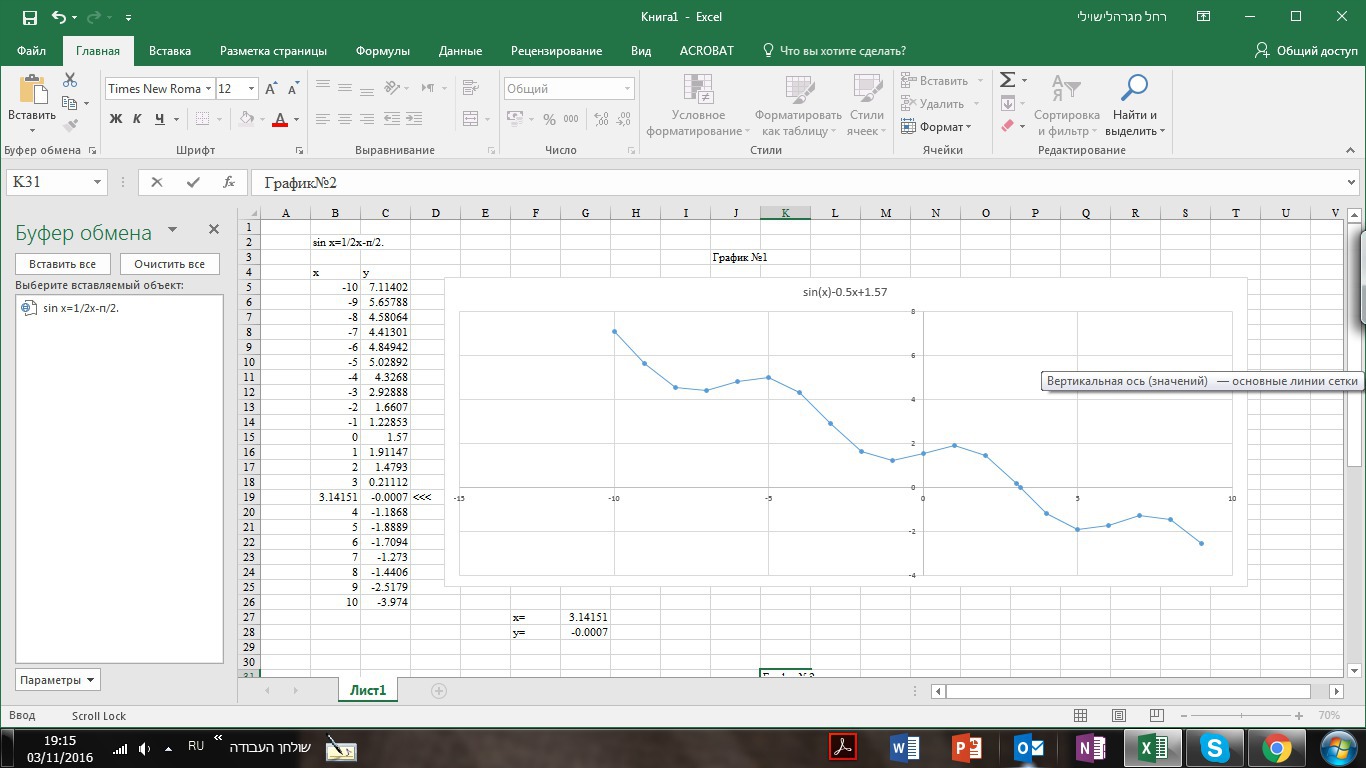Click the percent style icon
This screenshot has width=1366, height=768.
pos(549,119)
